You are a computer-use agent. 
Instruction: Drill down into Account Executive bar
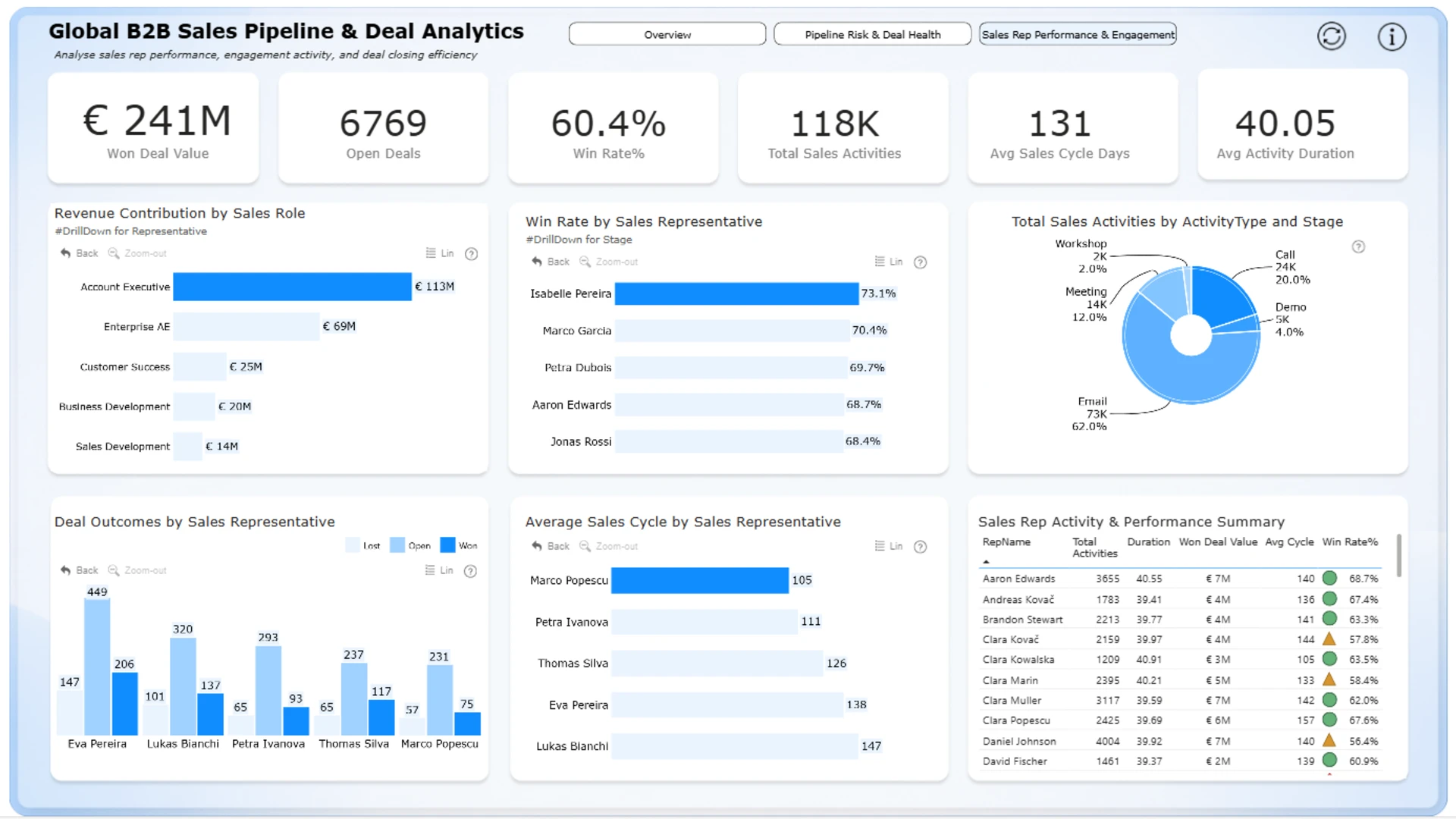click(292, 287)
